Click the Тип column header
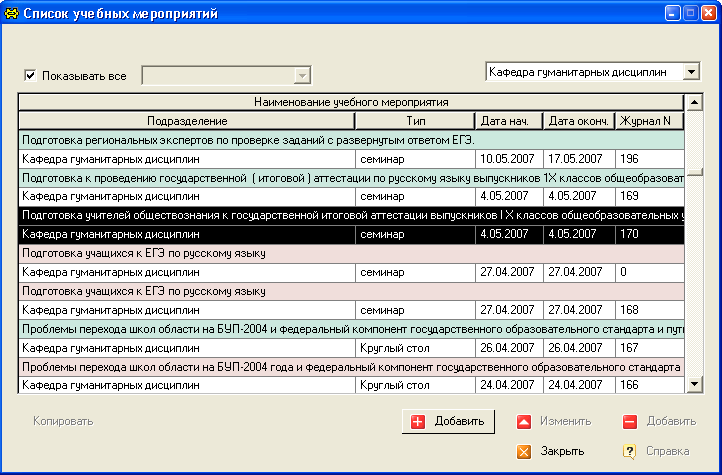The width and height of the screenshot is (722, 475). [x=415, y=121]
